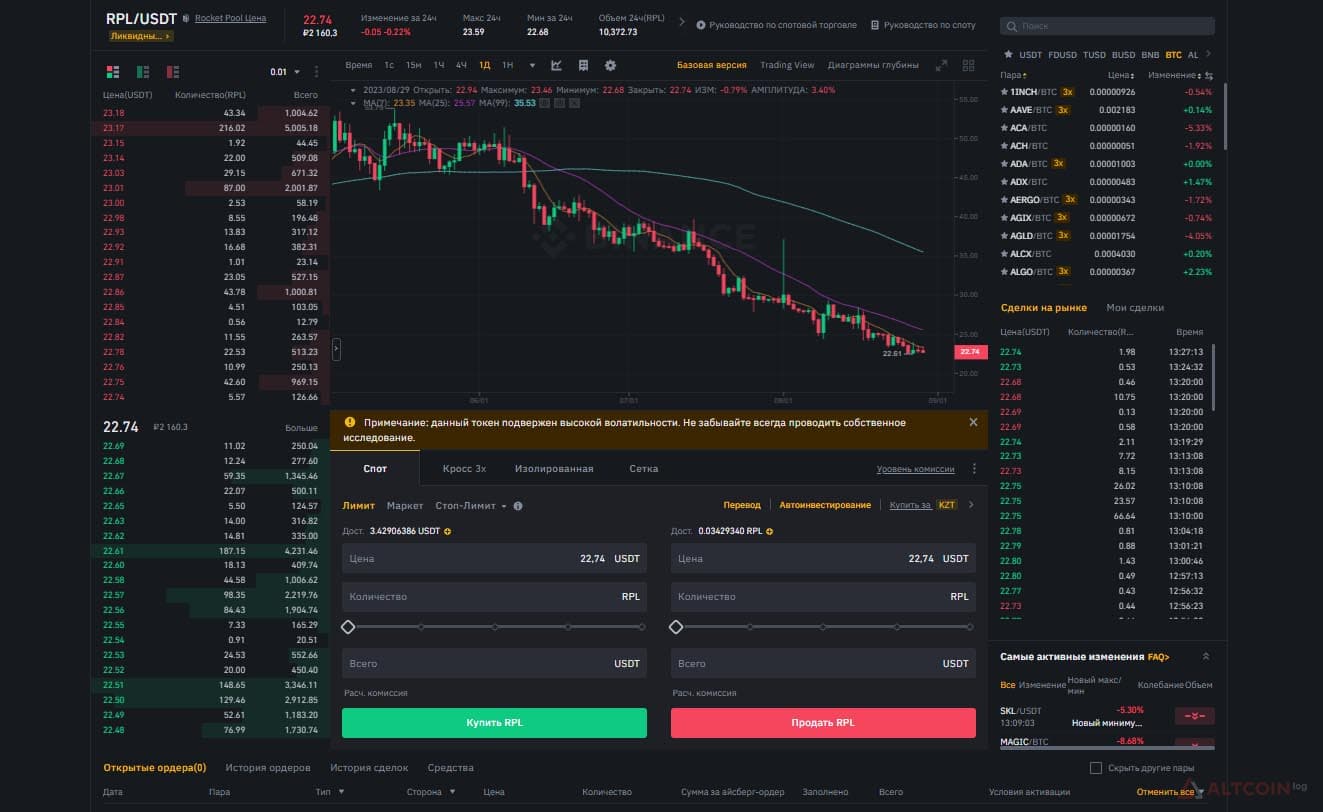
Task: Open order book precision 0.01 dropdown
Action: (x=285, y=72)
